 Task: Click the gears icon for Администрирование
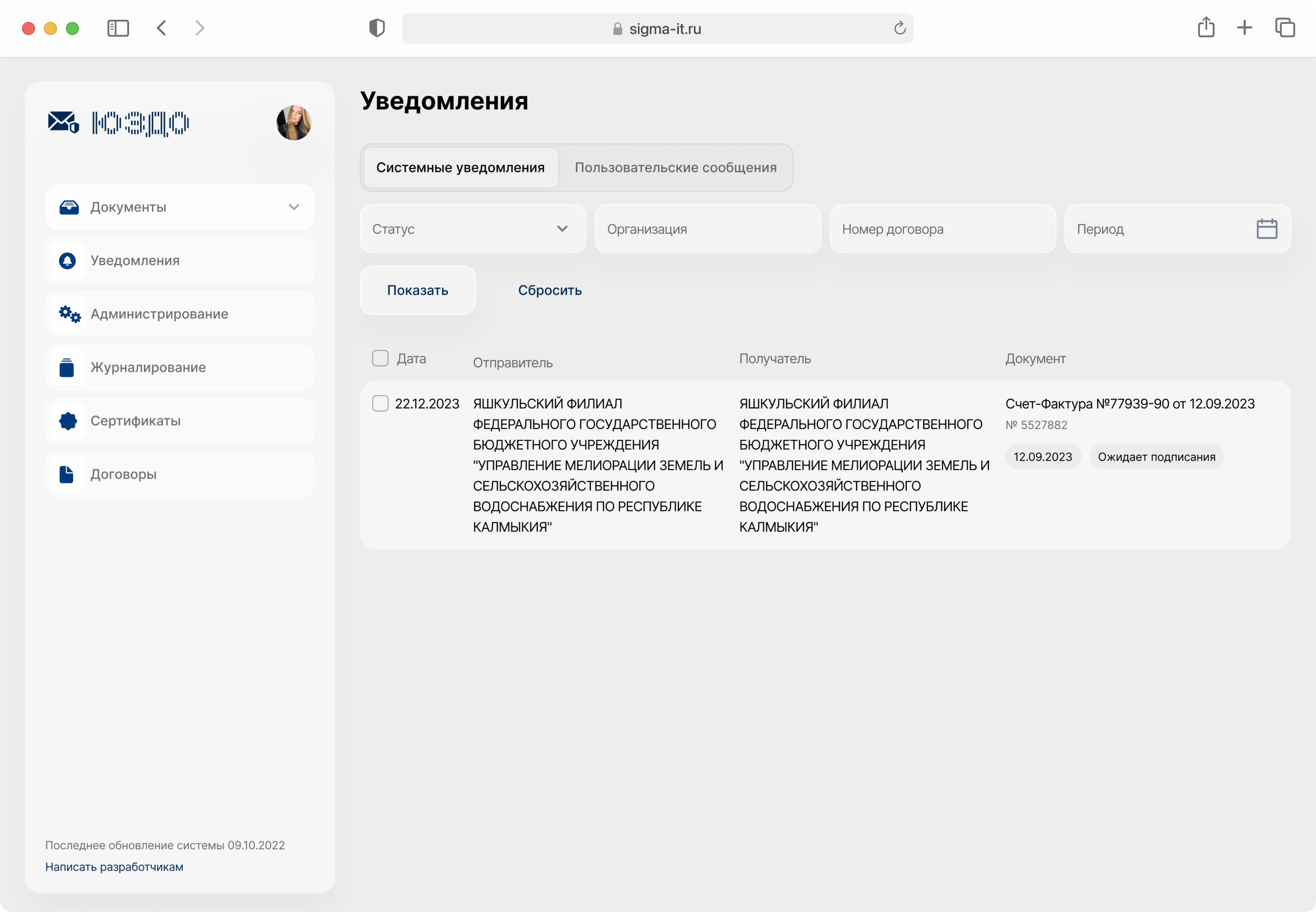[69, 314]
